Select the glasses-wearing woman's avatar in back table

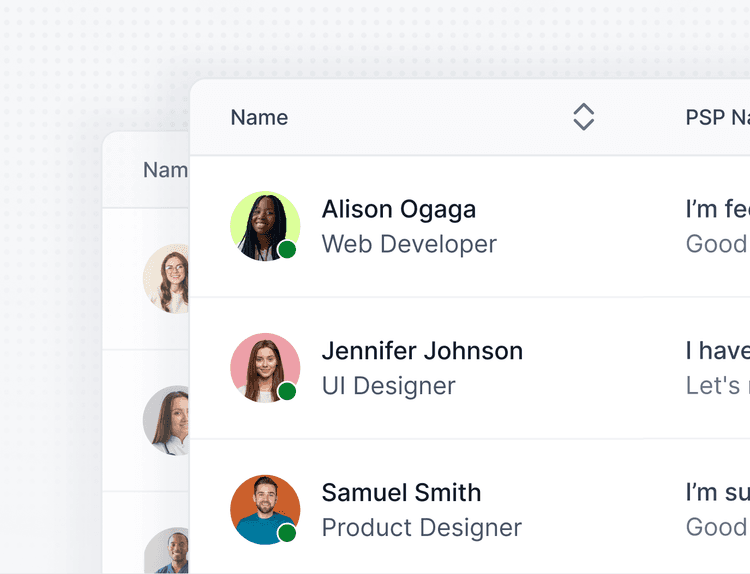tap(168, 279)
